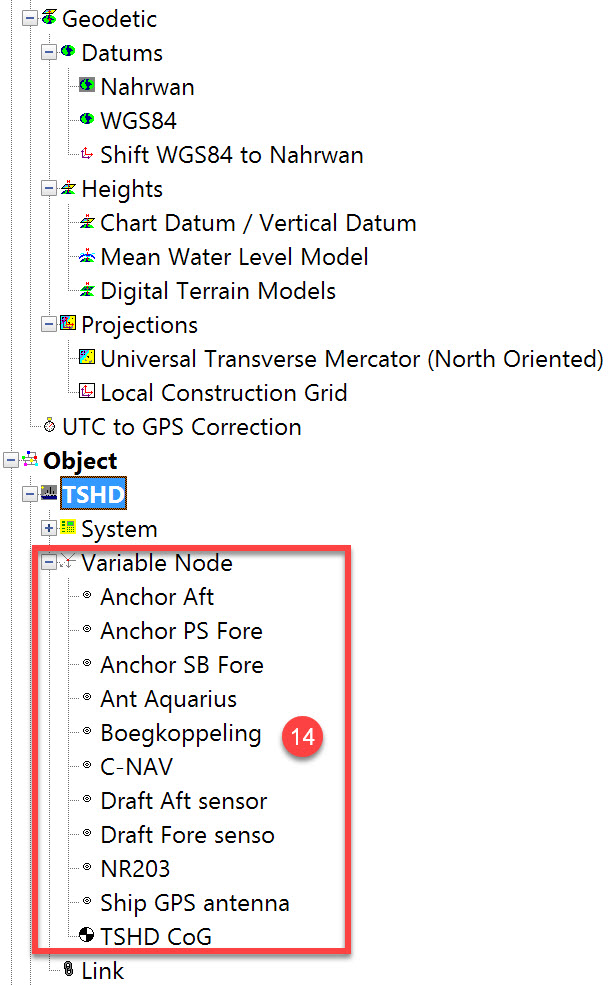614x985 pixels.
Task: Select the Digital Terrain Models item
Action: pos(218,291)
